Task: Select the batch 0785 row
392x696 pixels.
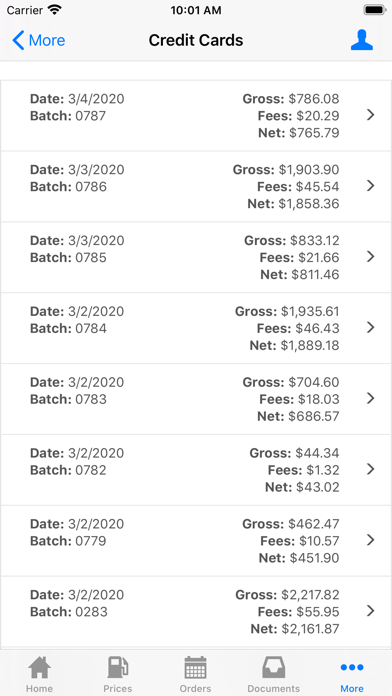Action: click(196, 257)
